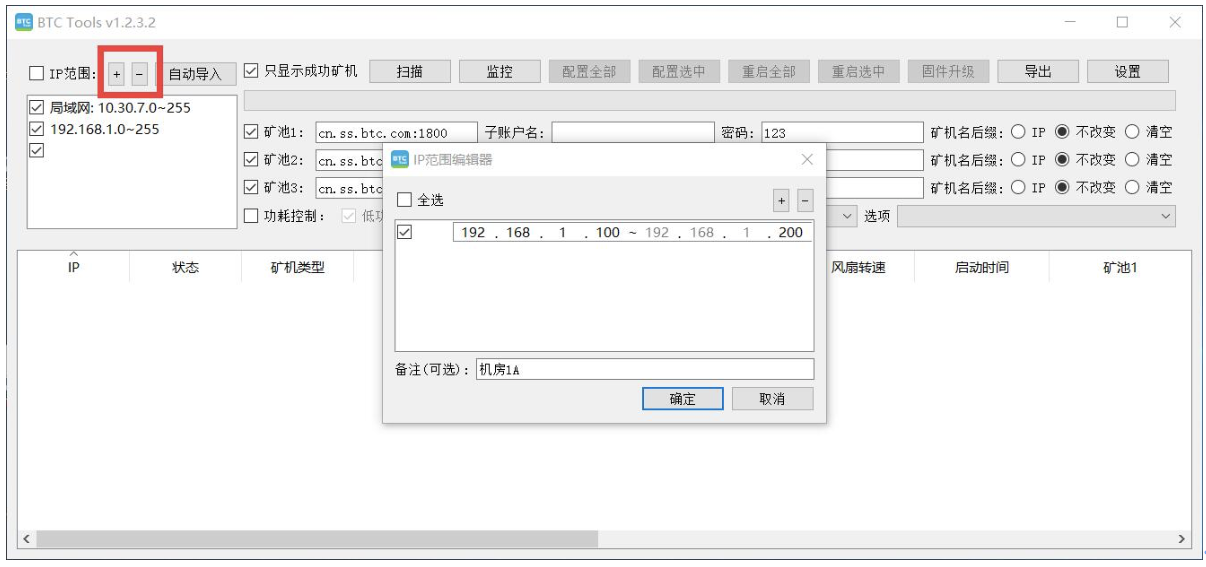1206x567 pixels.
Task: Minimize the BTC Tools window
Action: coord(1070,22)
